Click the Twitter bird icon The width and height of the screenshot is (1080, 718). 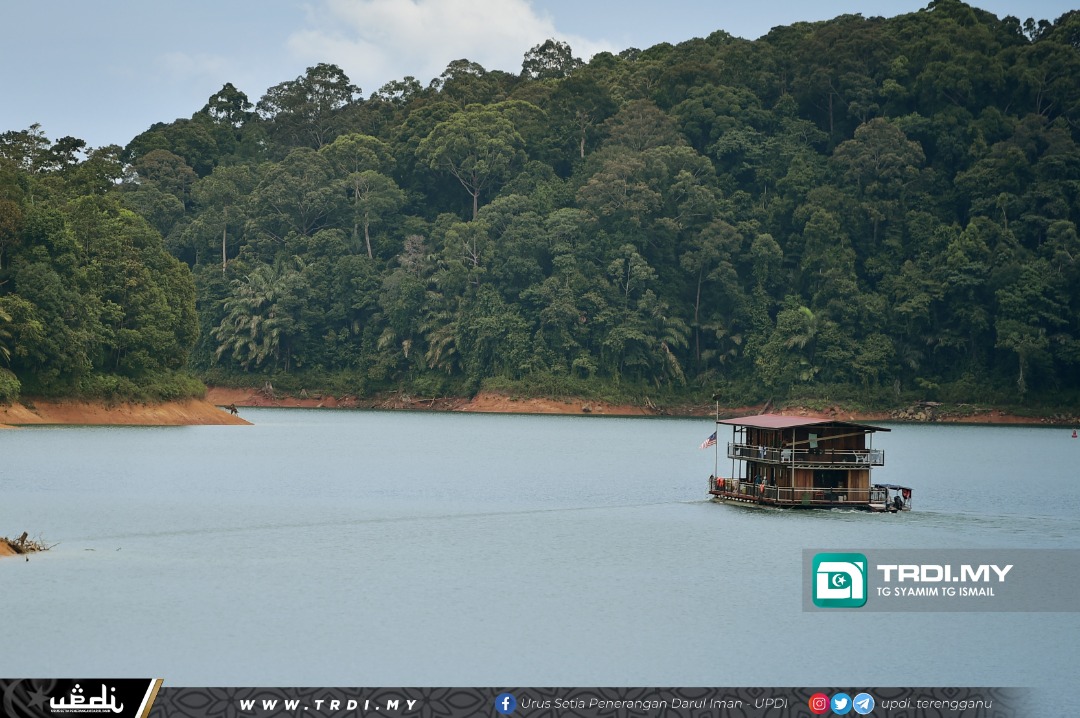(x=841, y=703)
